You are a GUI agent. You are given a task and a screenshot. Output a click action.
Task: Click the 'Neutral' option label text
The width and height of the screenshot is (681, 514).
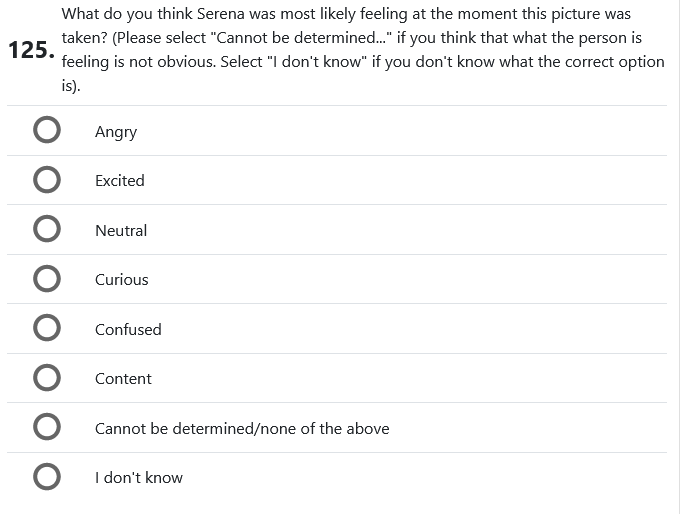coord(121,231)
